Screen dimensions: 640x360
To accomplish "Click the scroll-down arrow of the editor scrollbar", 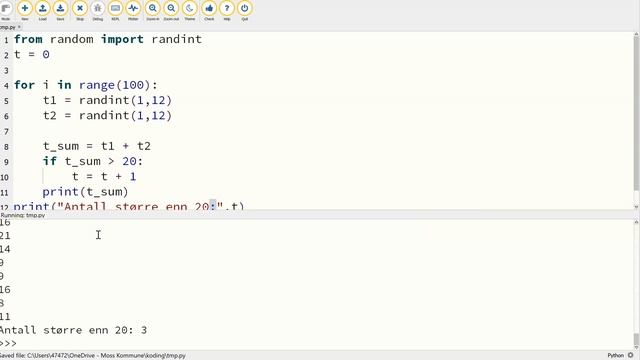I will tap(636, 207).
